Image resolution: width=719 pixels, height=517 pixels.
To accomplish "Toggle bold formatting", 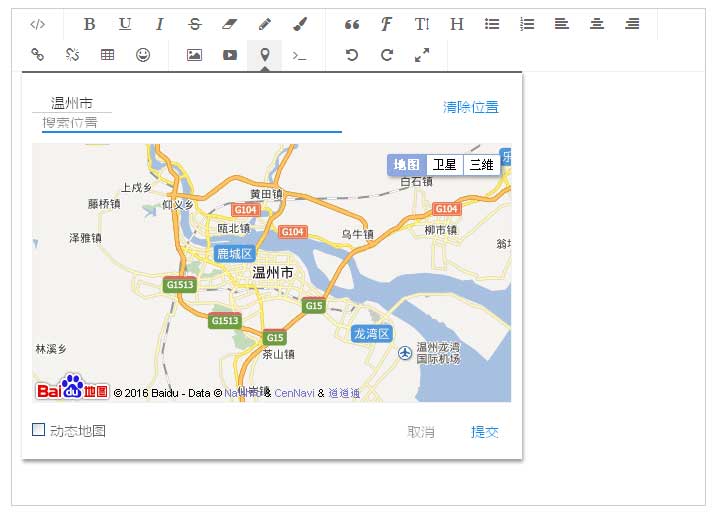I will (89, 24).
